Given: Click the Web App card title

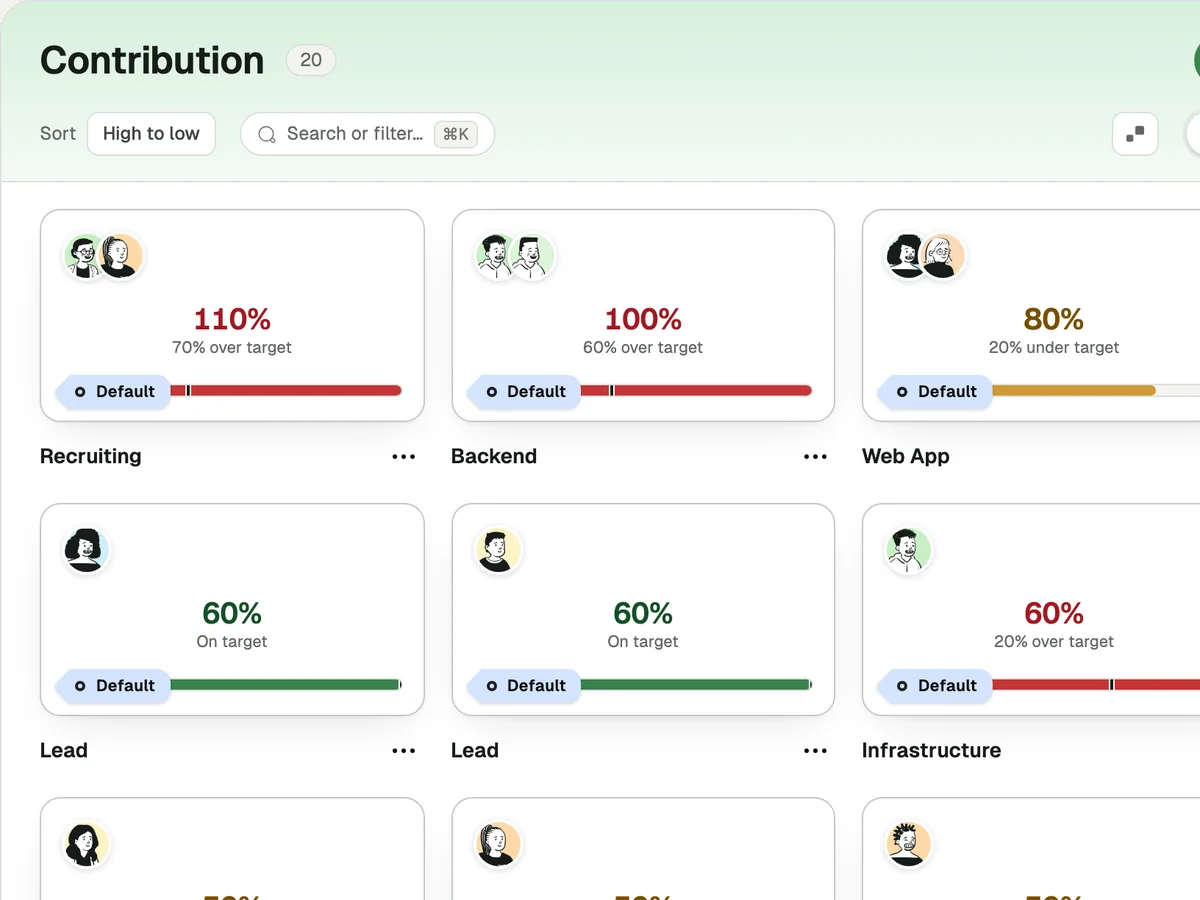Looking at the screenshot, I should [x=906, y=456].
